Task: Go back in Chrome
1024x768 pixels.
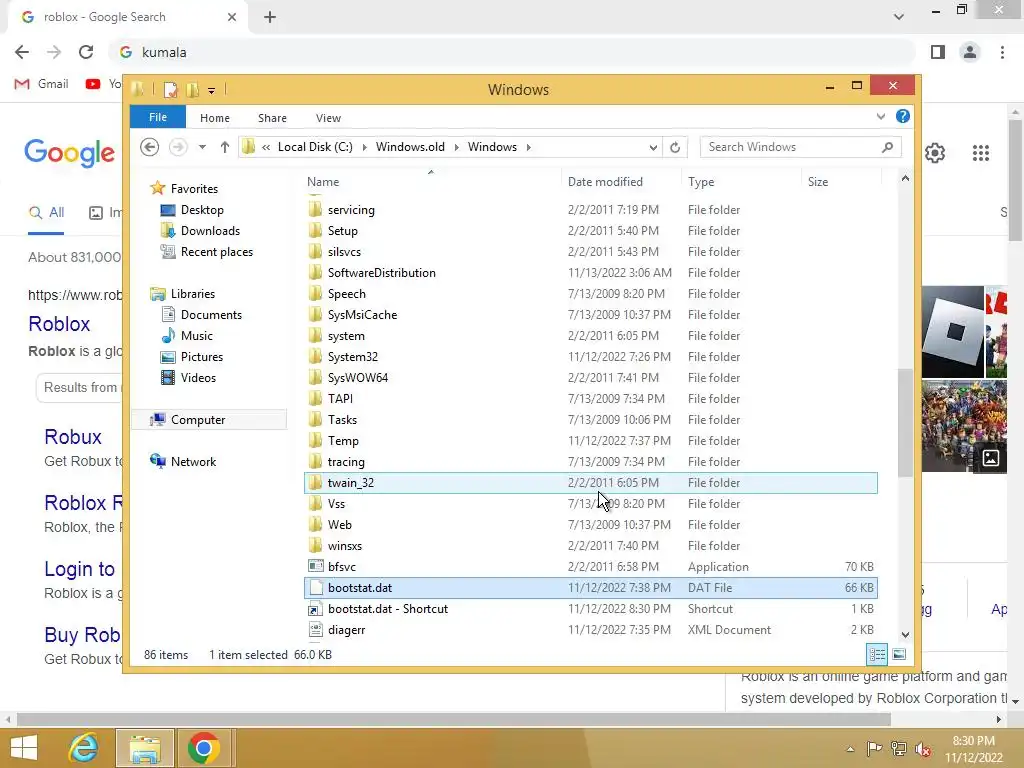Action: 22,52
